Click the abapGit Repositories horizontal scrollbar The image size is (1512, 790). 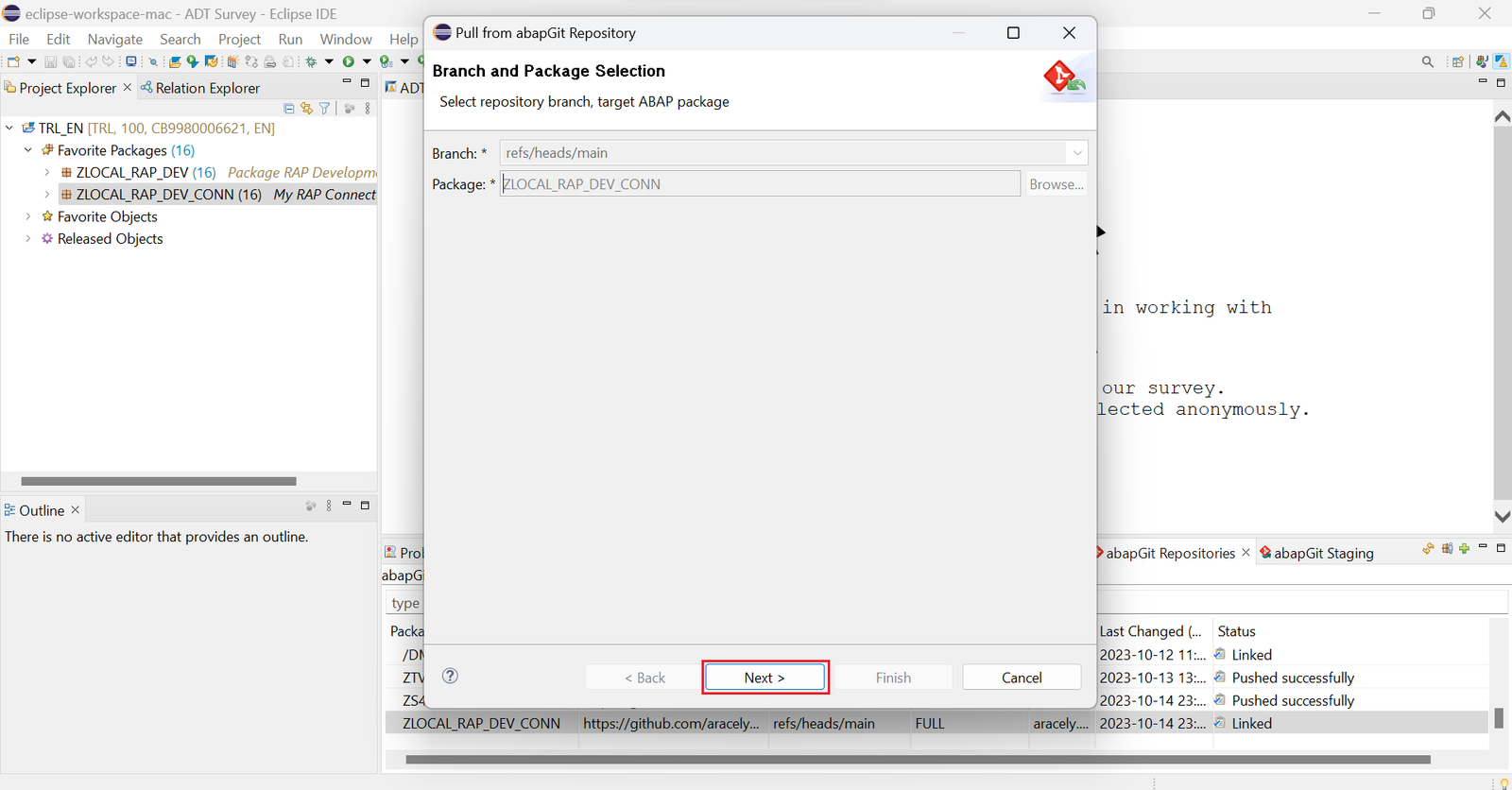[918, 759]
